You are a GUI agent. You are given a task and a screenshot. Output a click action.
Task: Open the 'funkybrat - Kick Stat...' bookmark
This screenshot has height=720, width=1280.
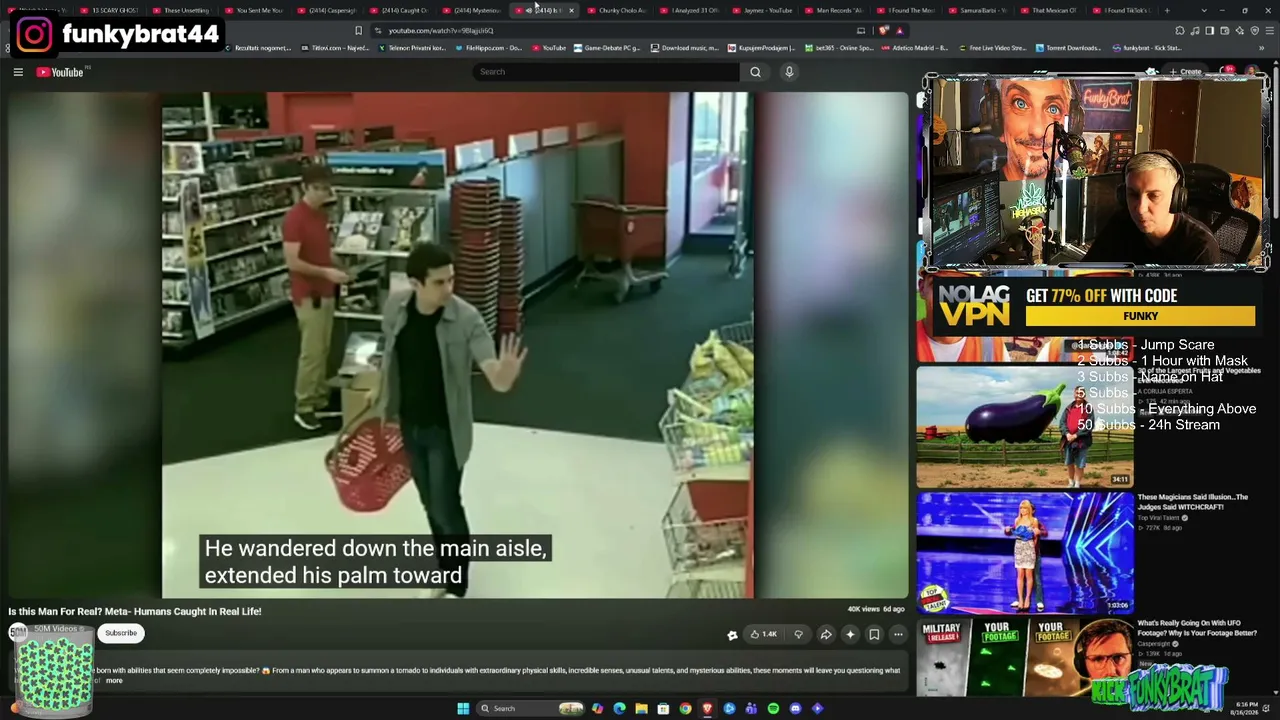(x=1146, y=48)
